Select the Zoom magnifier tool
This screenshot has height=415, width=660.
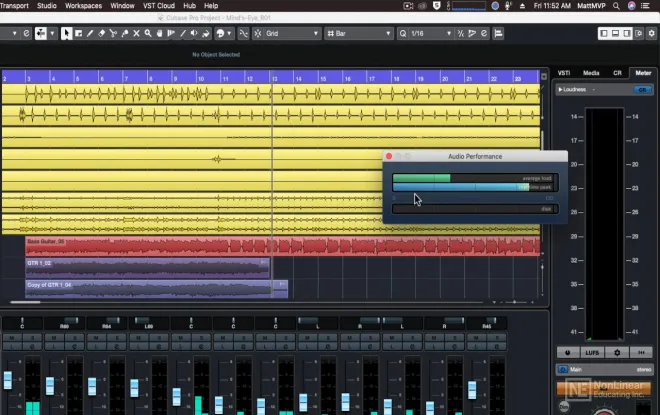(x=148, y=33)
